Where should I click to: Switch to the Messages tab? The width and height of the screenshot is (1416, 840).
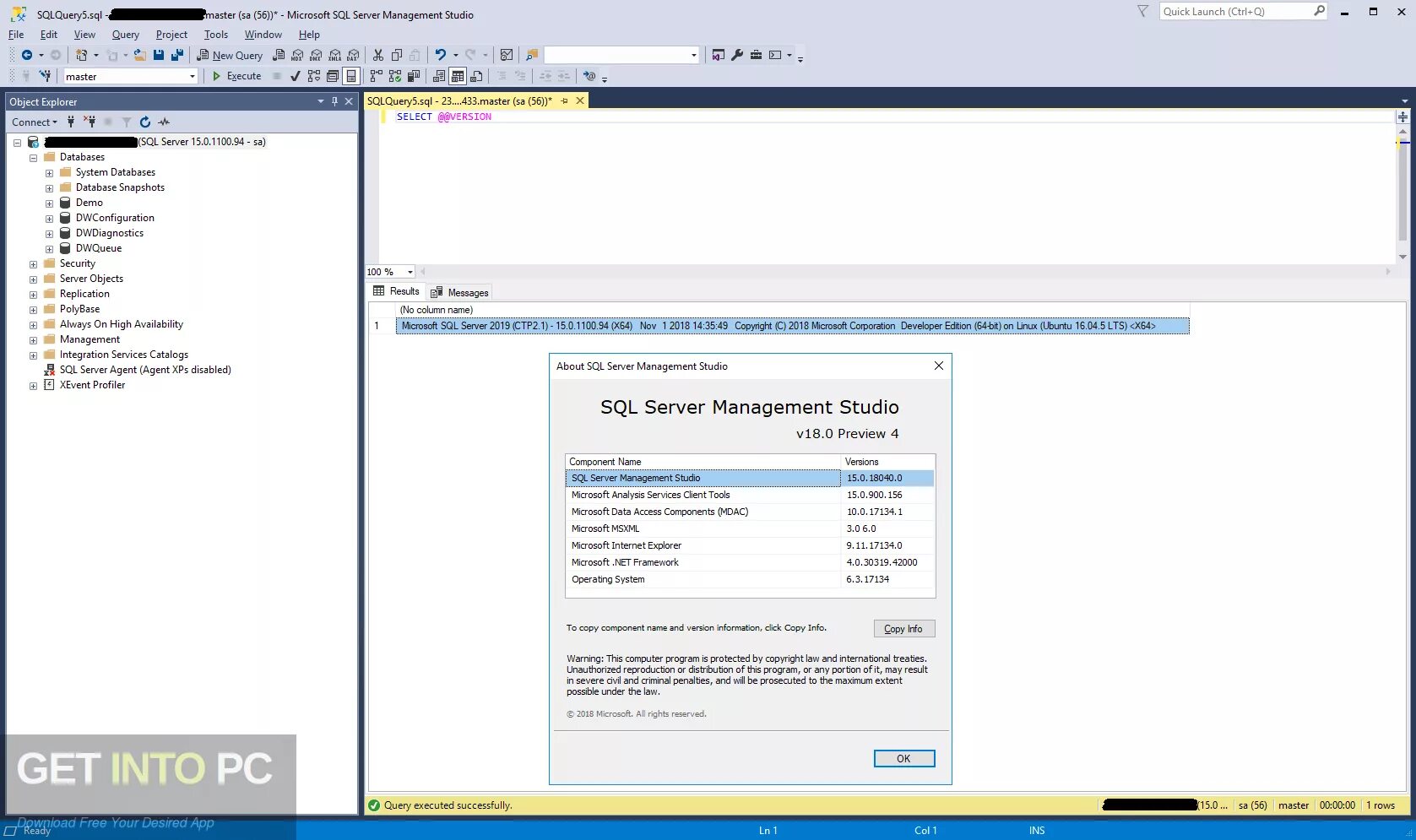click(459, 292)
